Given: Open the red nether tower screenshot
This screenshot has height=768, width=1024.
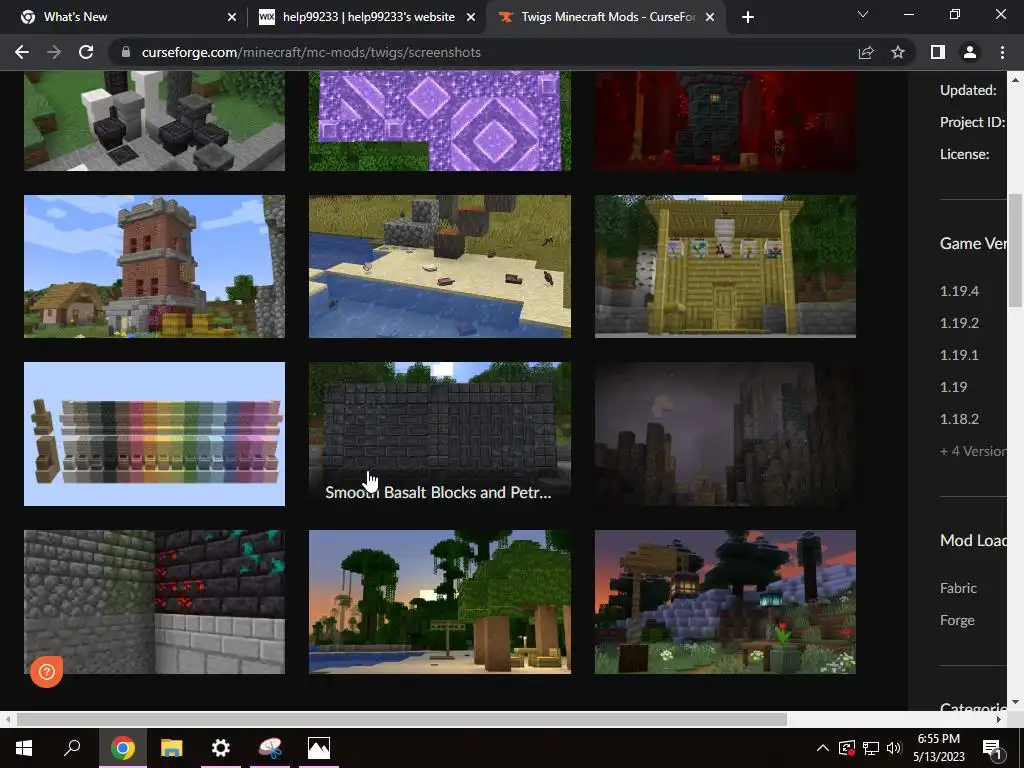Looking at the screenshot, I should pos(725,121).
